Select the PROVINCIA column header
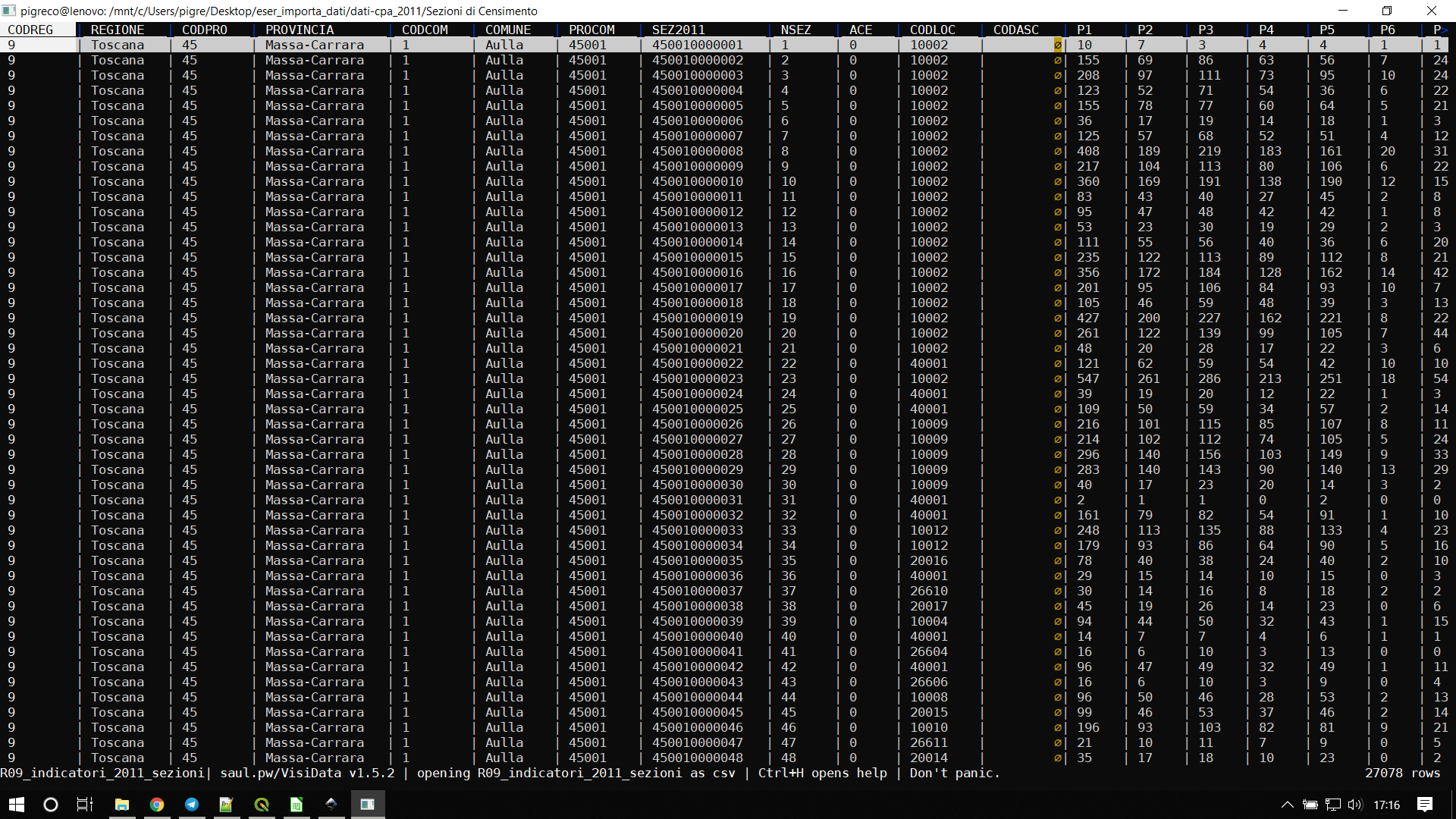The height and width of the screenshot is (819, 1456). click(300, 30)
